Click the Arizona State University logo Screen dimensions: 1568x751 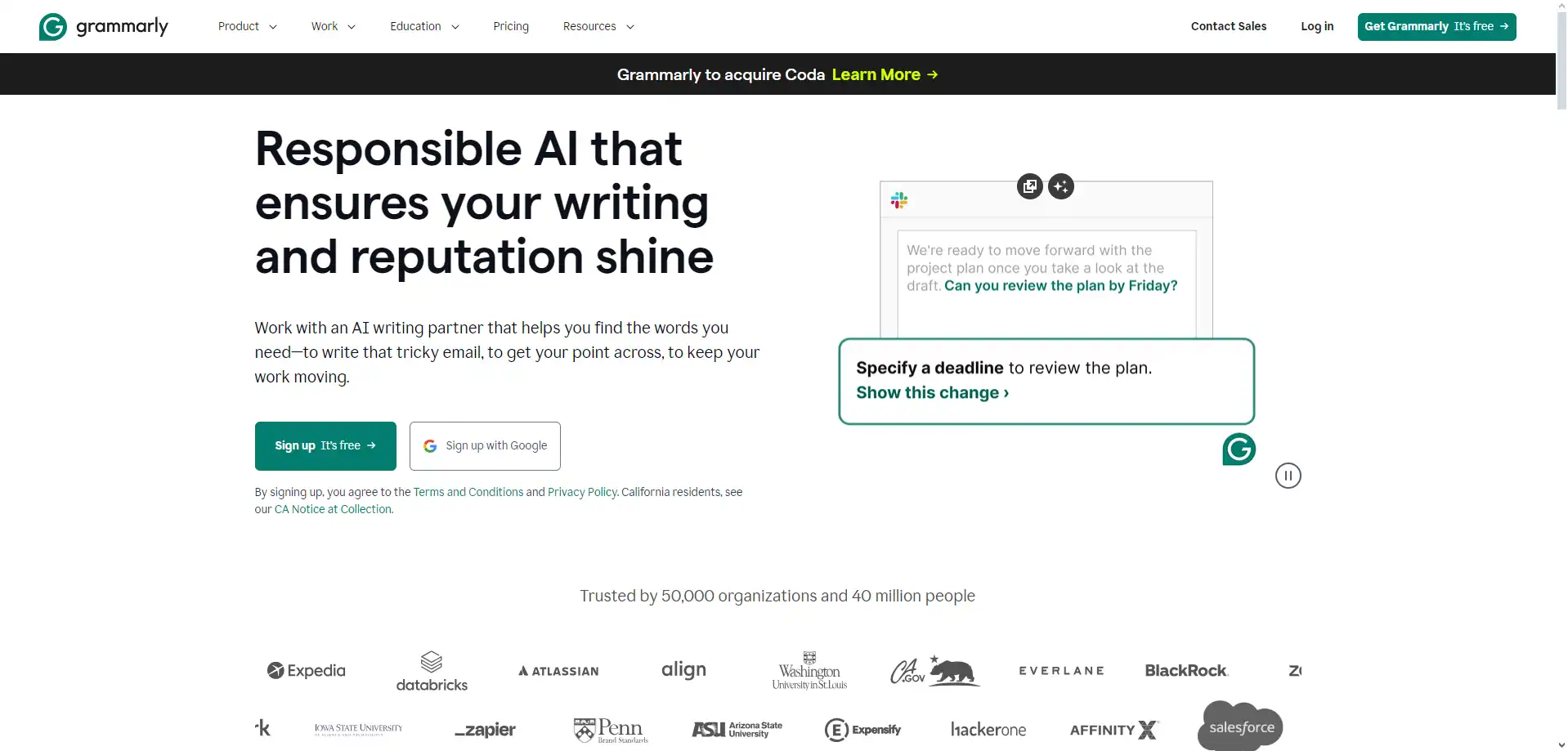(737, 730)
